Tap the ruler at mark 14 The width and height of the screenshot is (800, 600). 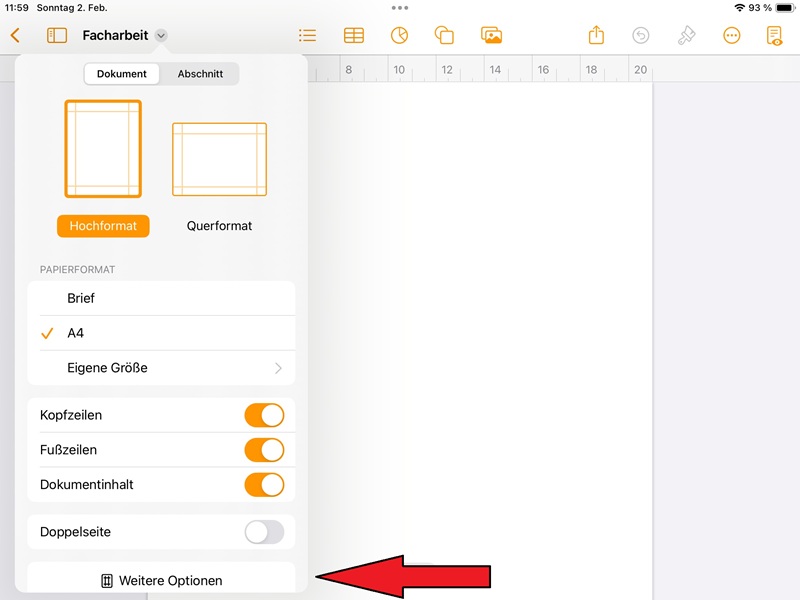pos(495,69)
